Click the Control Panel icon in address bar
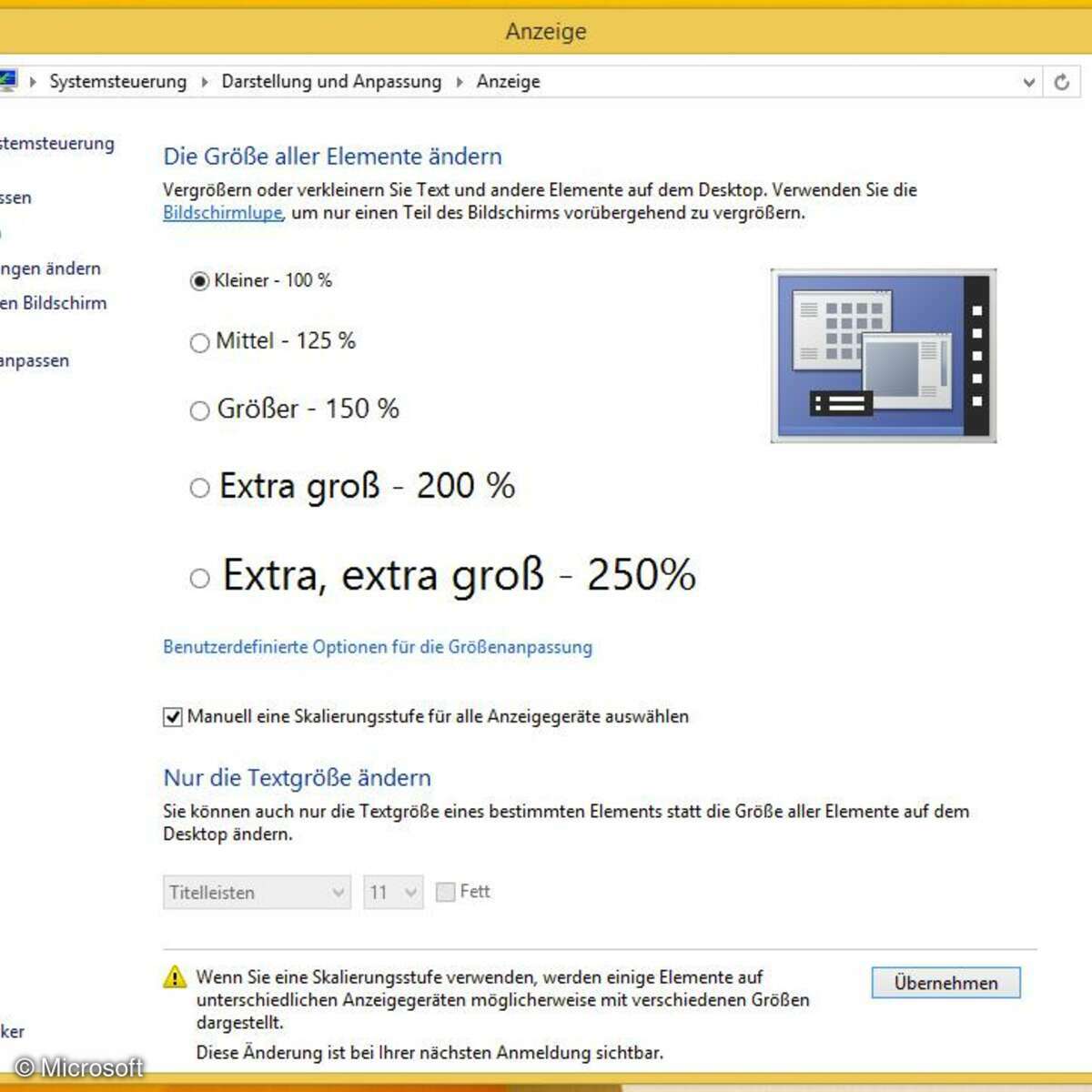The image size is (1092, 1092). click(x=7, y=81)
